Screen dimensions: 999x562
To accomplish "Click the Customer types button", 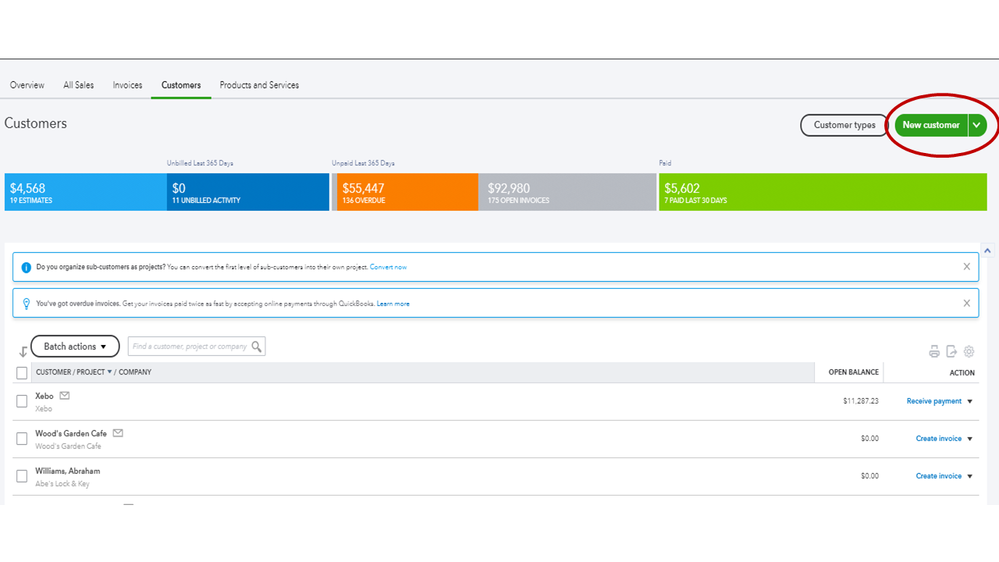I will click(844, 125).
